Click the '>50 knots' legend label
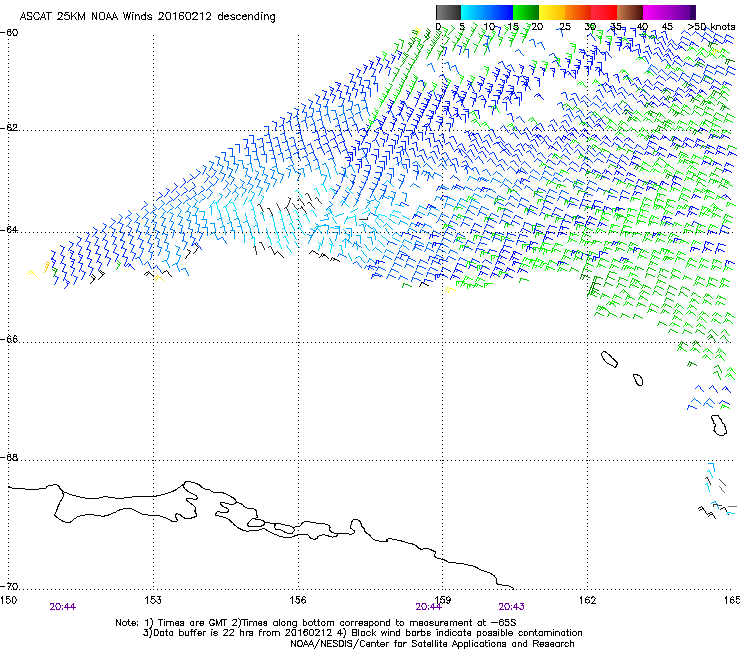 (x=711, y=27)
